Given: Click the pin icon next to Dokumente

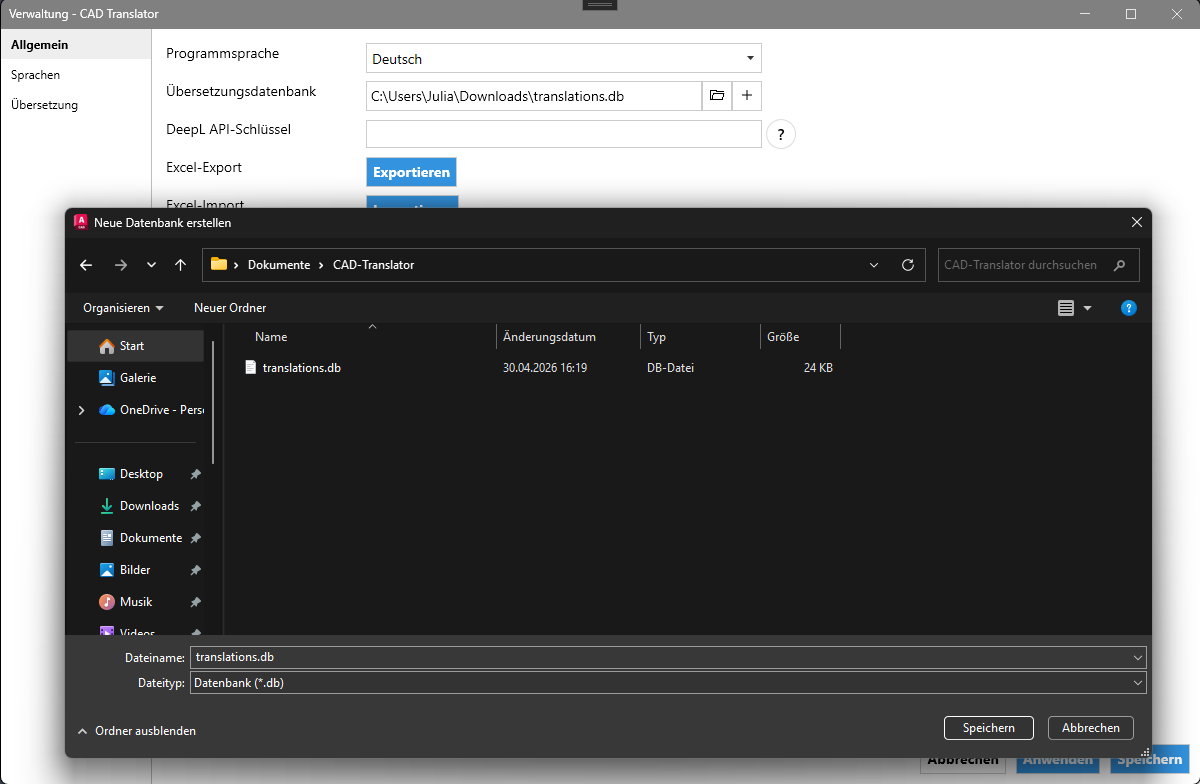Looking at the screenshot, I should pyautogui.click(x=196, y=538).
